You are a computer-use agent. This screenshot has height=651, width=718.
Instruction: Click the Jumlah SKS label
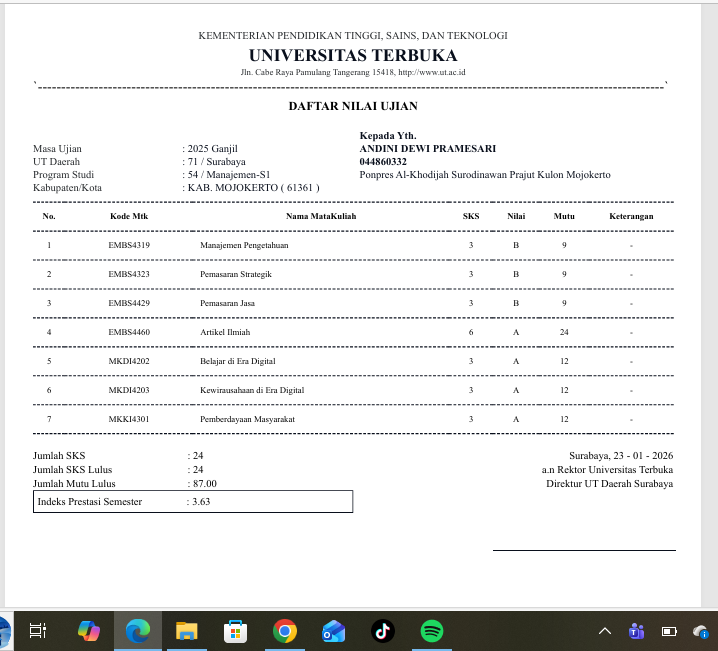pos(59,456)
